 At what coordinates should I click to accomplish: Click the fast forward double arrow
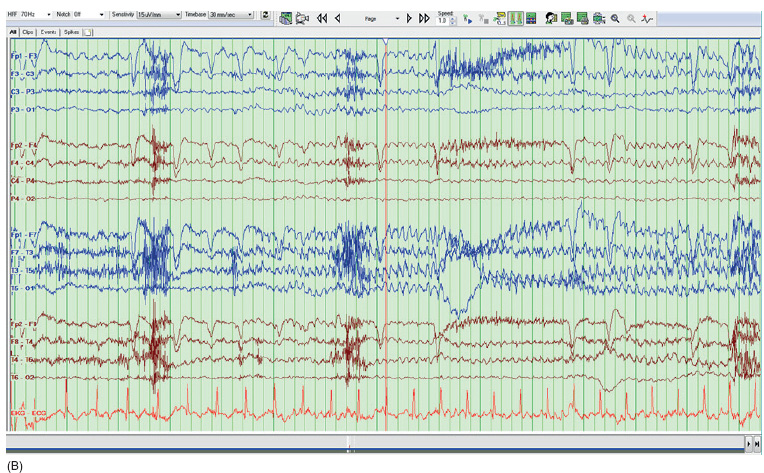coord(424,18)
